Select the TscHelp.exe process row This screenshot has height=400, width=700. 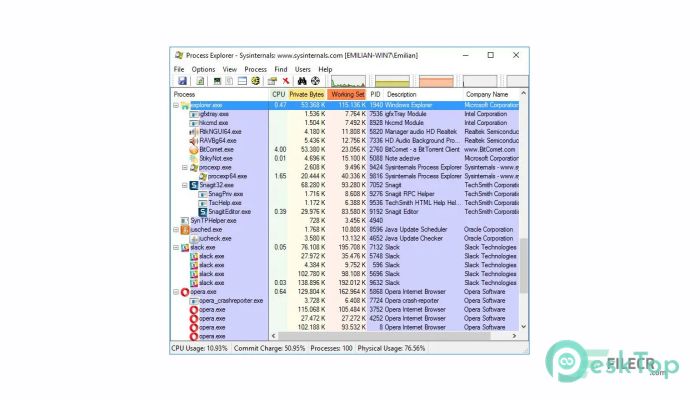click(x=345, y=203)
